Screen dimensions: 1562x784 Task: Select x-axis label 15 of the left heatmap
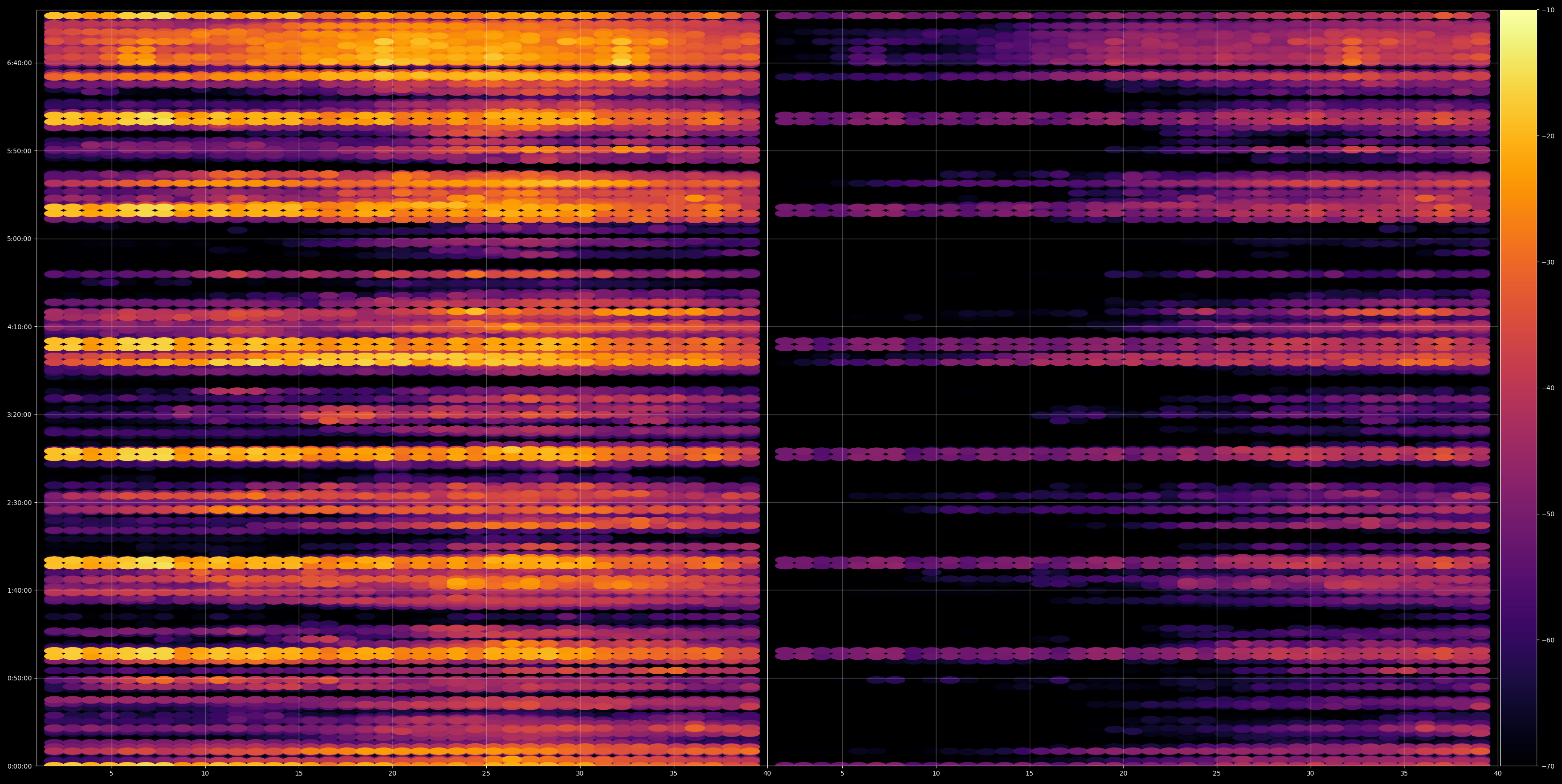point(298,774)
